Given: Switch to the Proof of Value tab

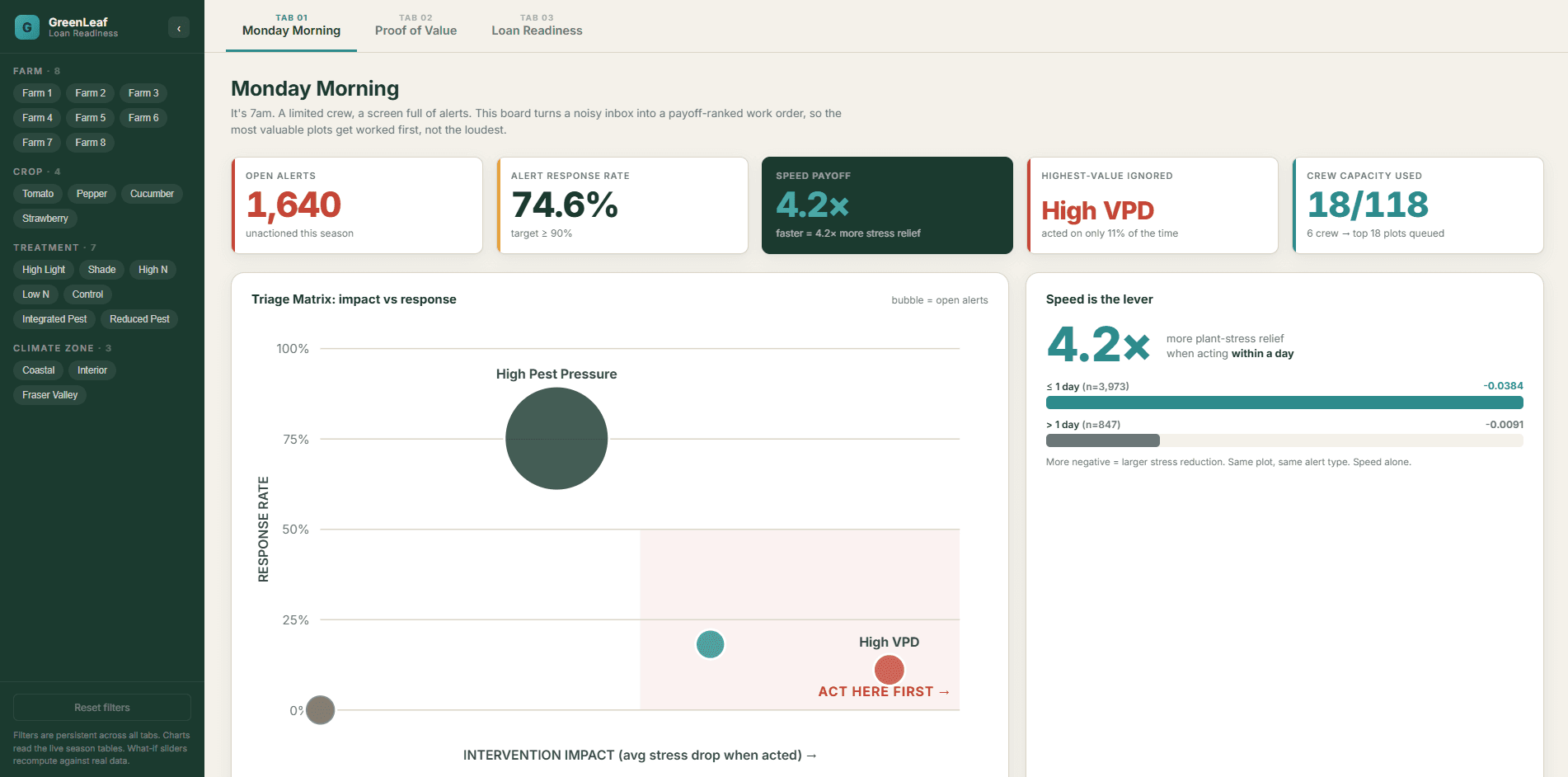Looking at the screenshot, I should (415, 26).
